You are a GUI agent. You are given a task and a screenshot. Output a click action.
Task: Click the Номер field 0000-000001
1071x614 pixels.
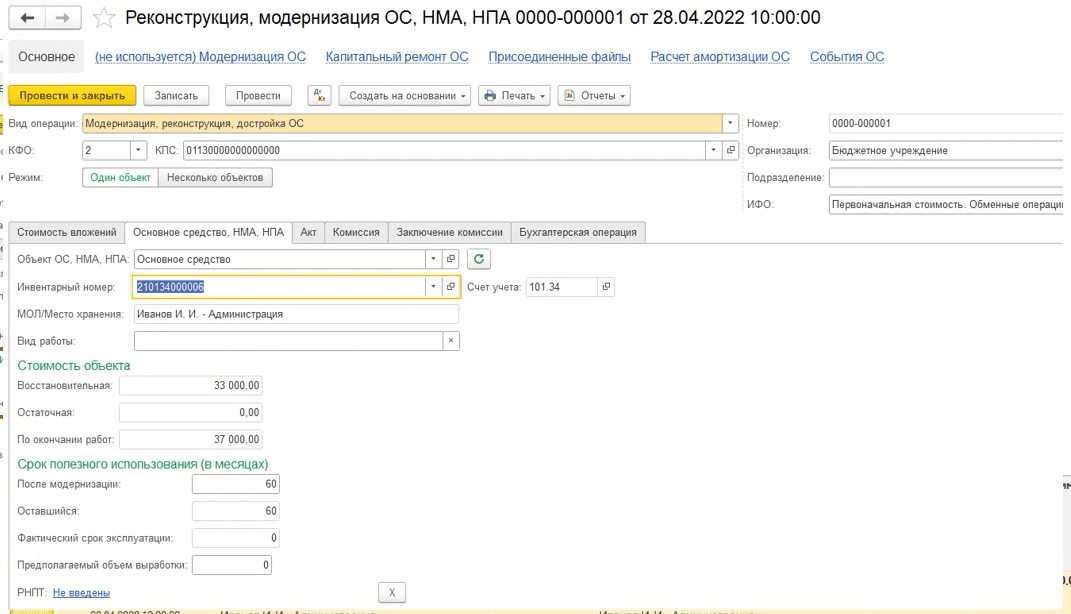[946, 124]
